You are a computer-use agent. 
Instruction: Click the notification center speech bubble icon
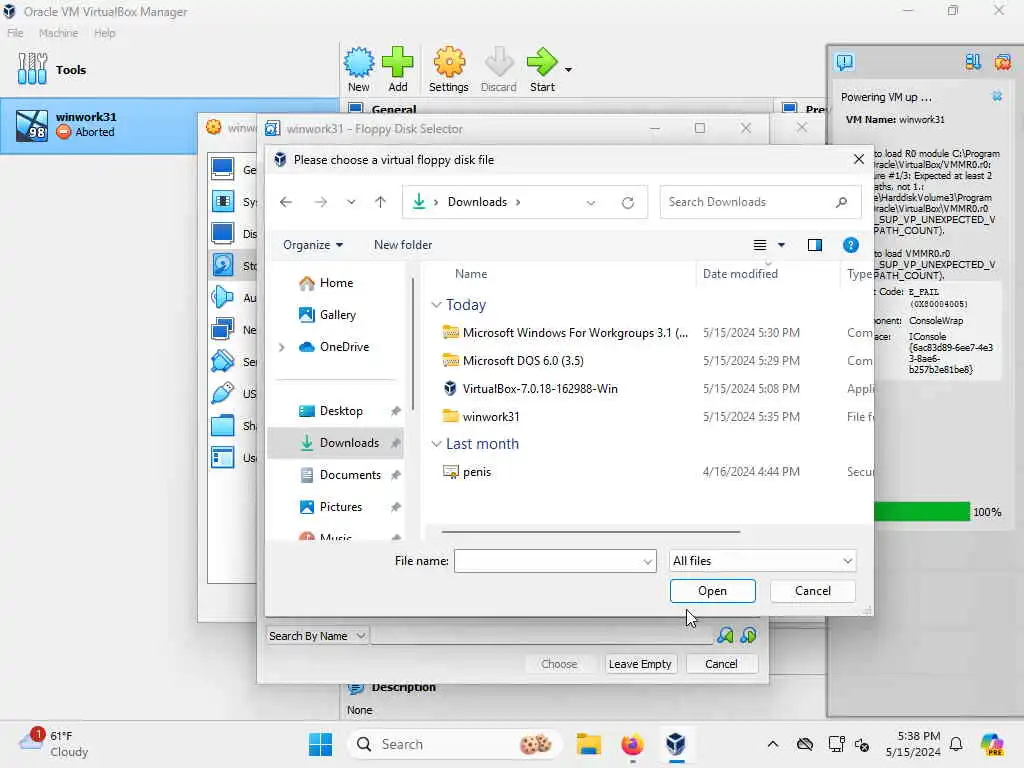coord(844,62)
